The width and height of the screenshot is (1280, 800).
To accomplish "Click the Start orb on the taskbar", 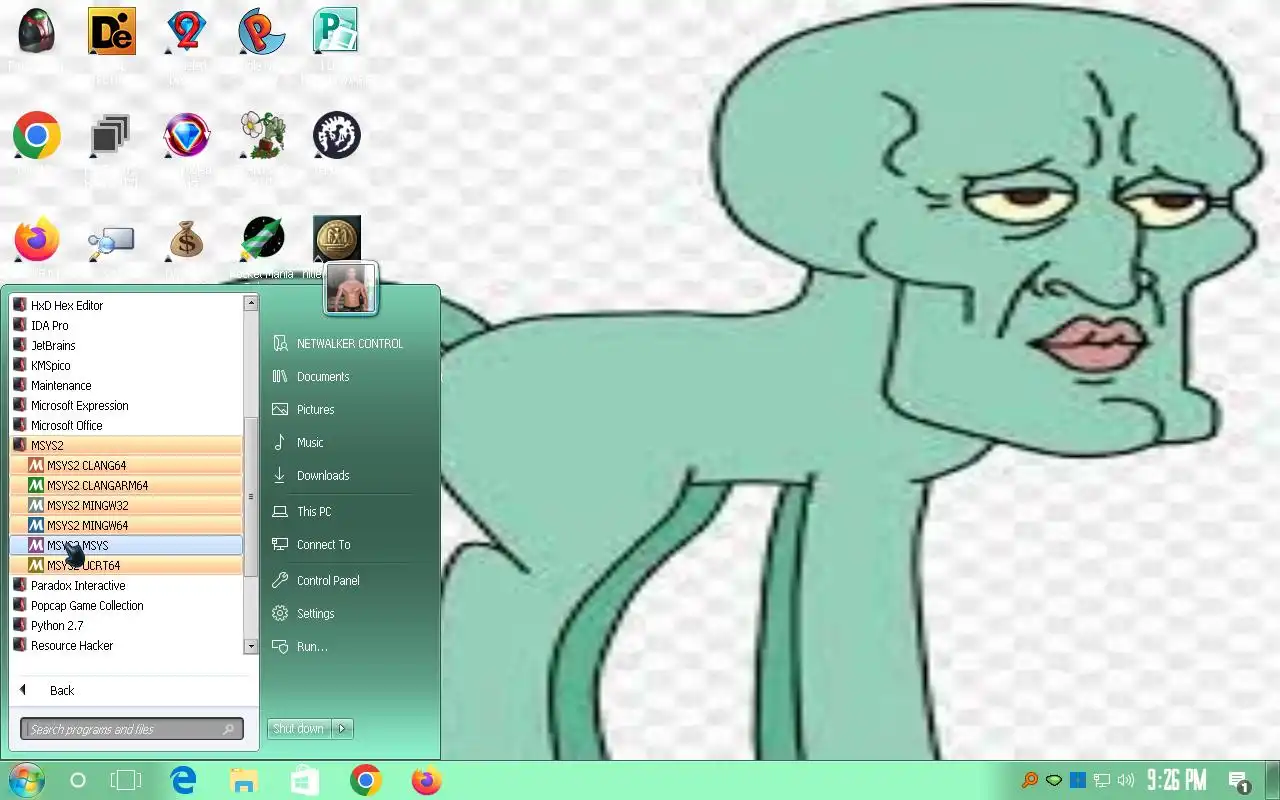I will tap(26, 780).
